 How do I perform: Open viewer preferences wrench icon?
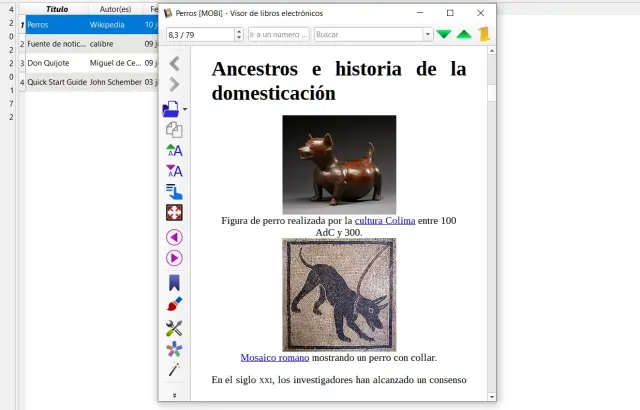(x=174, y=328)
